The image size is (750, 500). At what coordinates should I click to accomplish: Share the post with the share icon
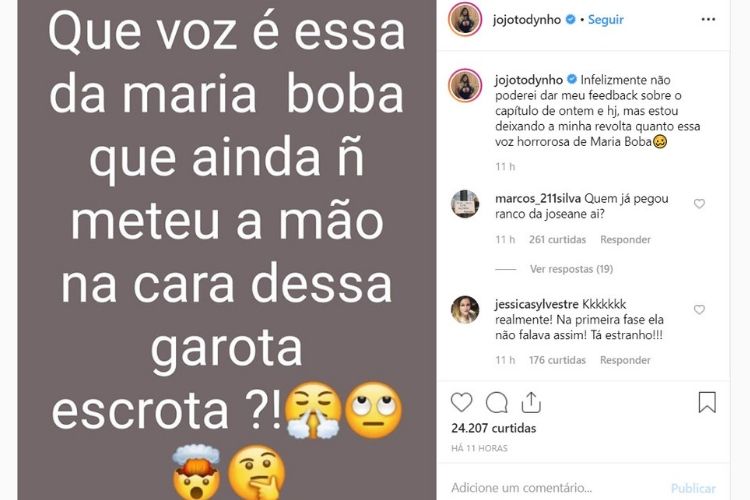[x=531, y=402]
